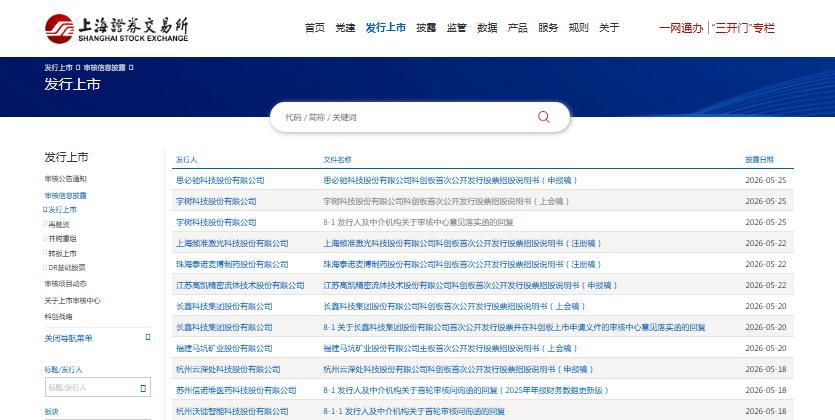The height and width of the screenshot is (420, 835).
Task: Open issuer 珠海泰诺麦博制药股份有限公司
Action: pos(232,265)
